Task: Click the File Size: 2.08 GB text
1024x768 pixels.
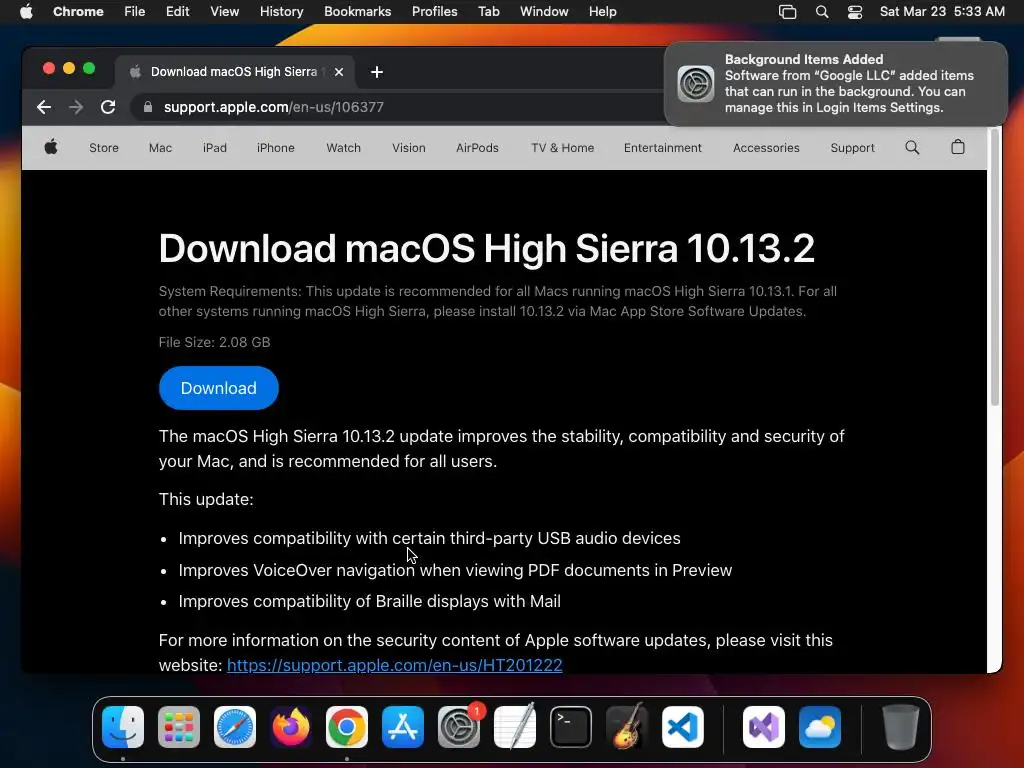Action: coord(214,342)
